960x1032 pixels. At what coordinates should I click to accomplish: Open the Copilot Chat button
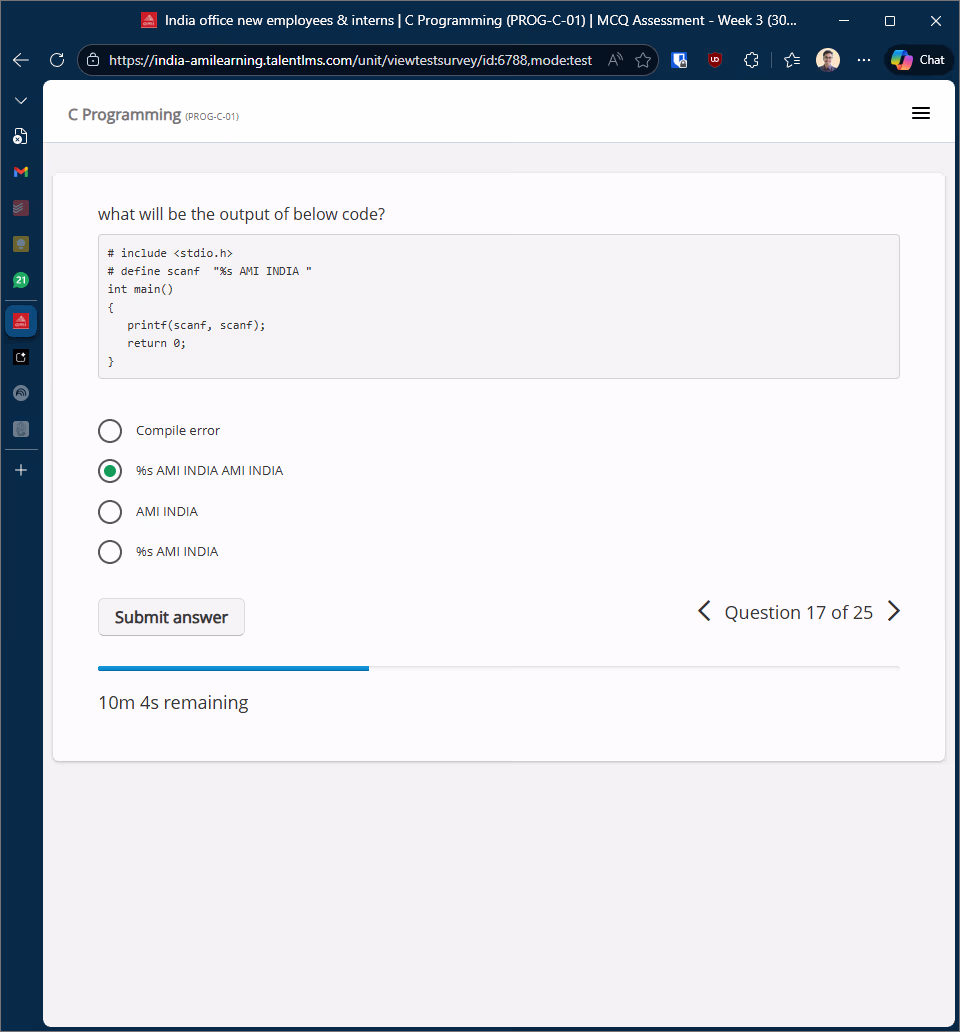[x=918, y=60]
